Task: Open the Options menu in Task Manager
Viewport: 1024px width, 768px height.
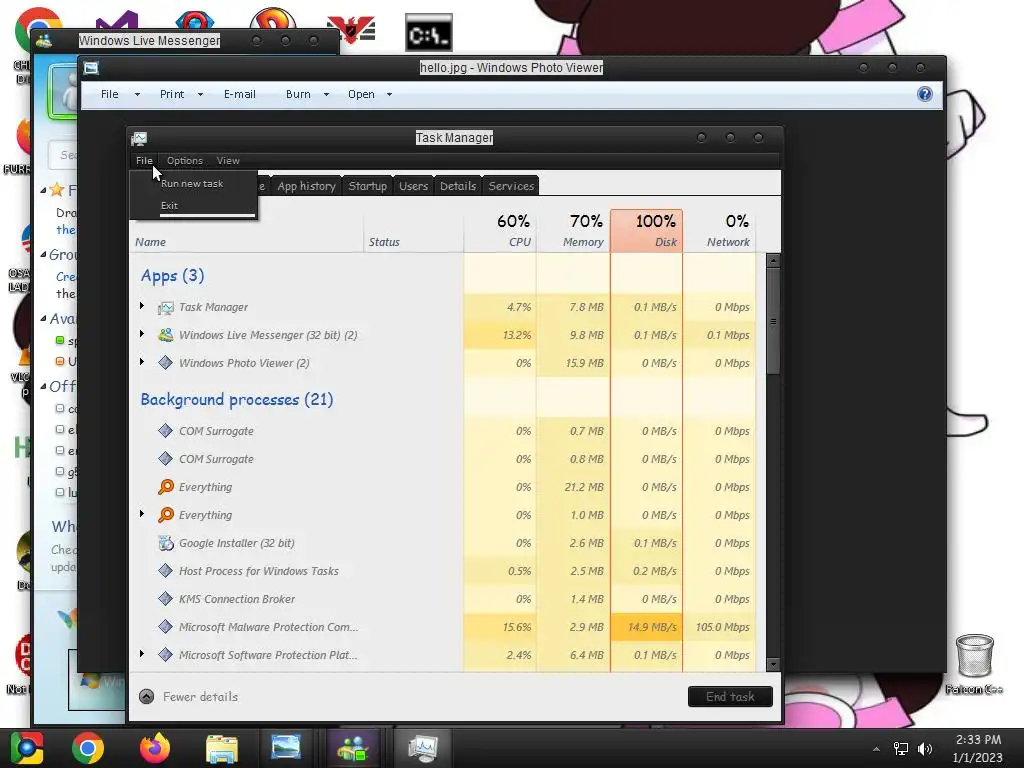Action: 184,161
